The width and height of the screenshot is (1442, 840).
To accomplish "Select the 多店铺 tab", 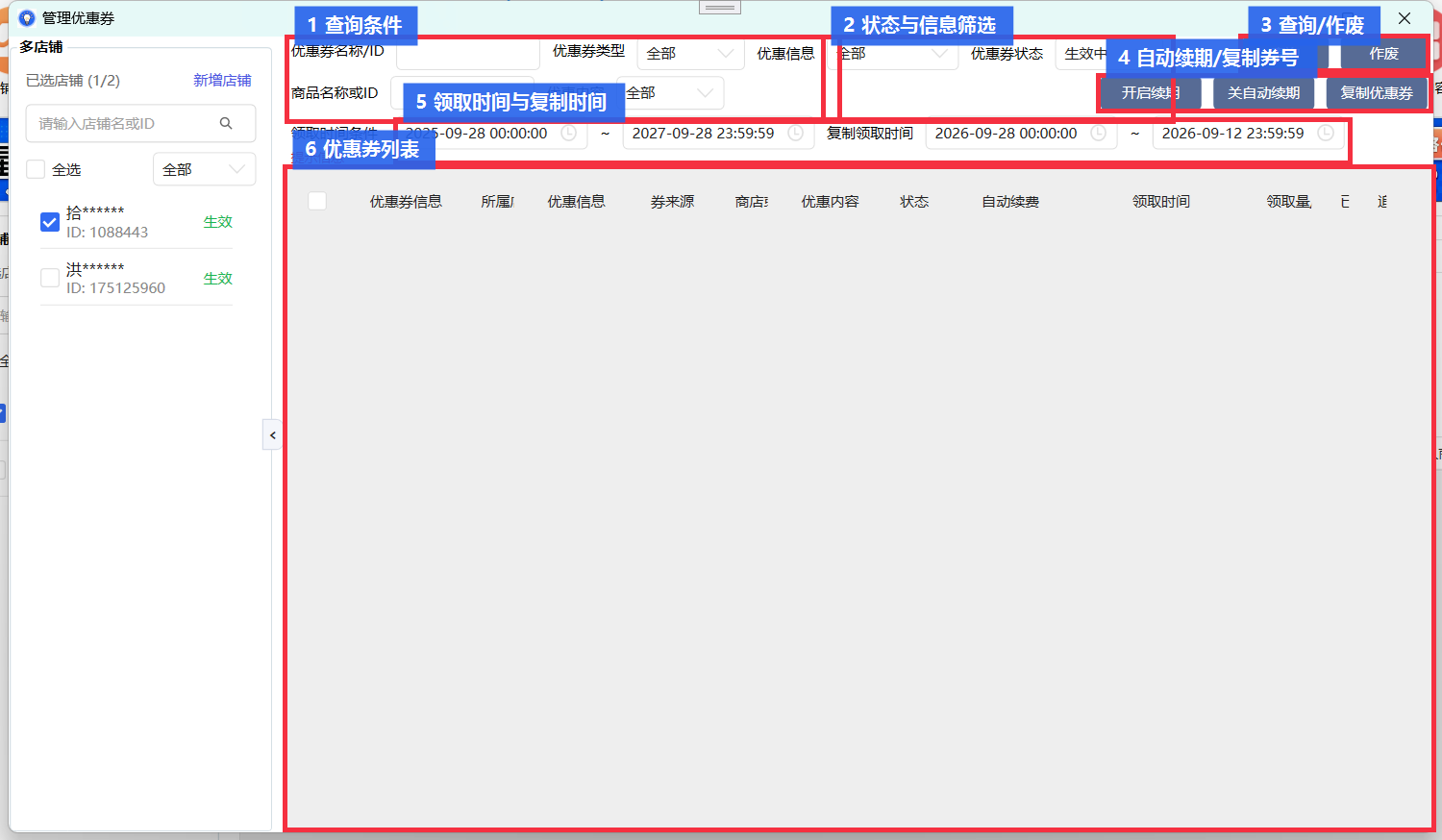I will tap(41, 46).
